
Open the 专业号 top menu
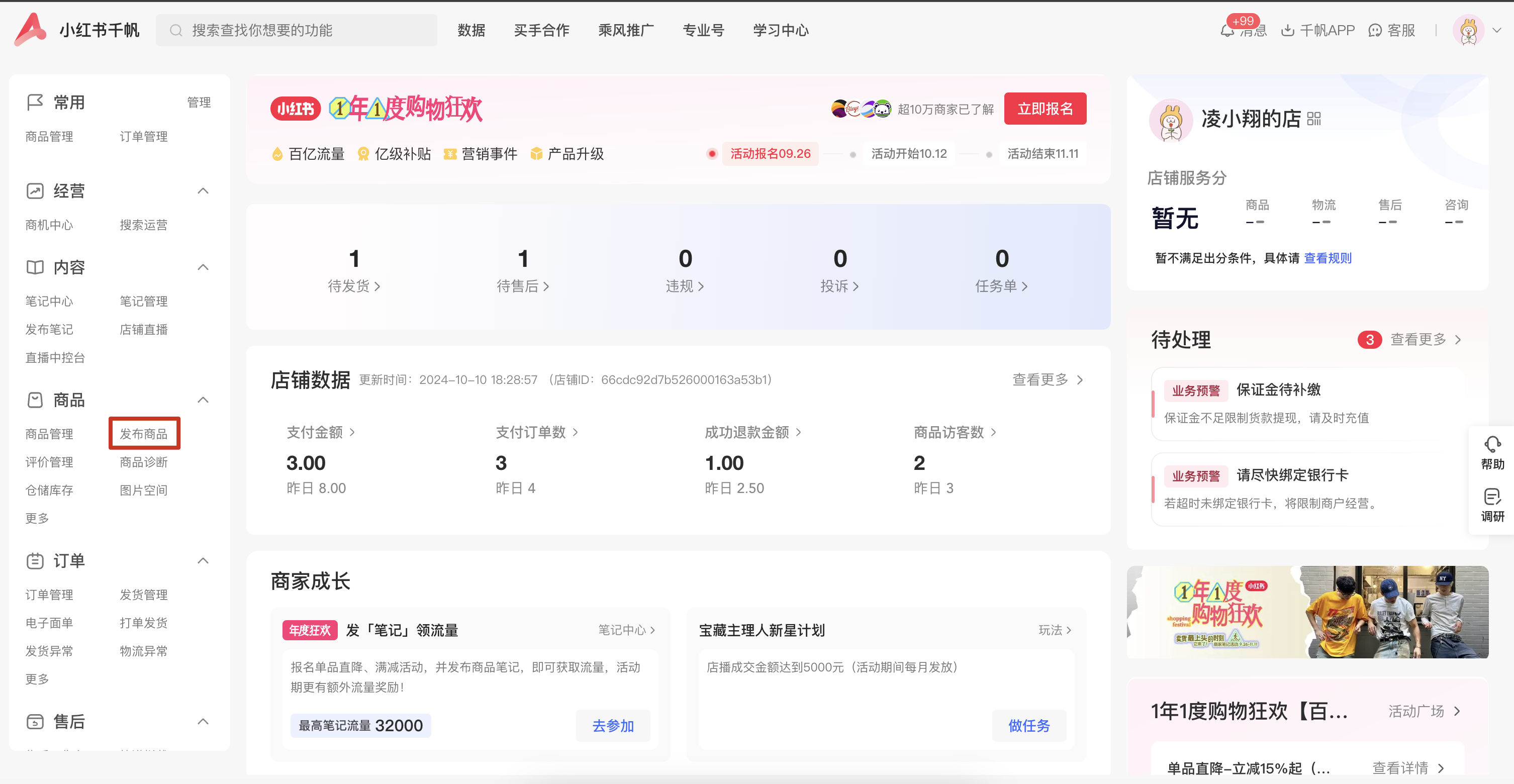[704, 31]
